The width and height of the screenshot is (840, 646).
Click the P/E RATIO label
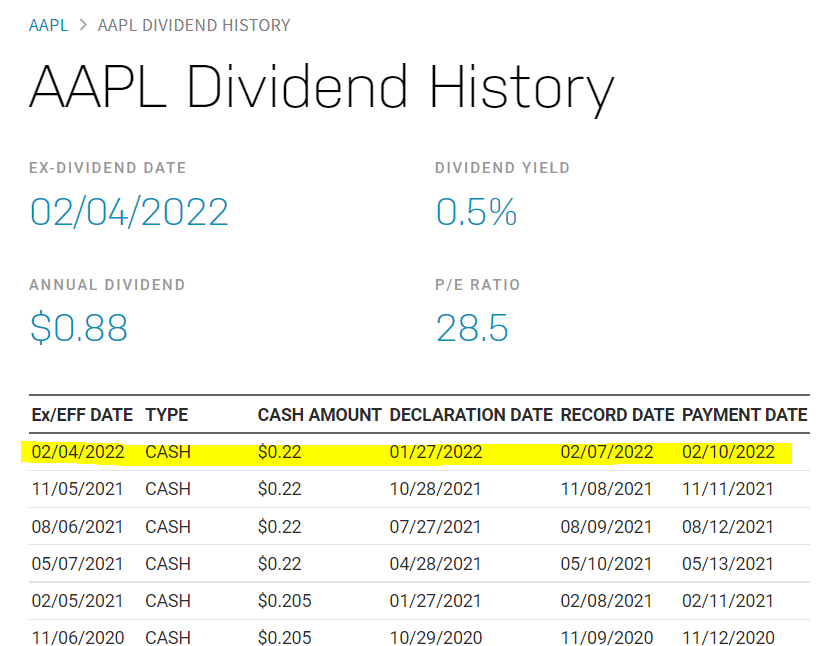[x=477, y=285]
